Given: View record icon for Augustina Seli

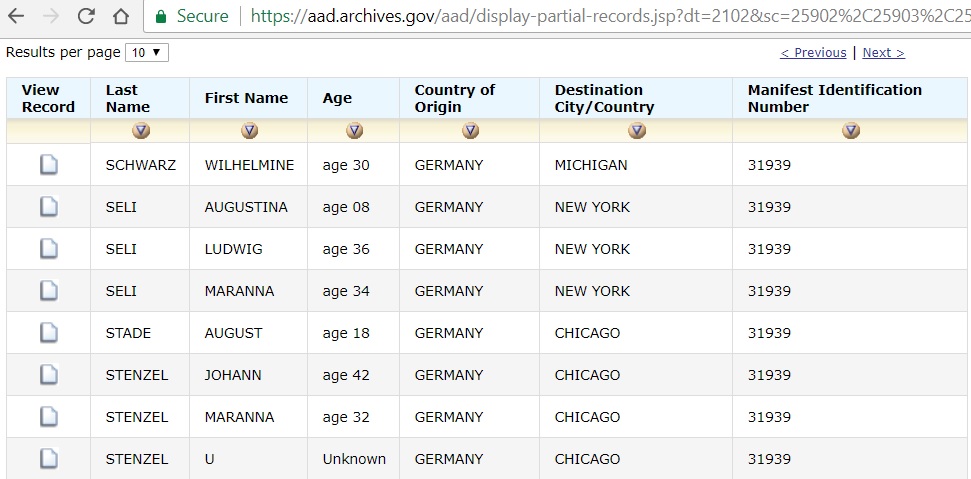Looking at the screenshot, I should click(x=48, y=207).
